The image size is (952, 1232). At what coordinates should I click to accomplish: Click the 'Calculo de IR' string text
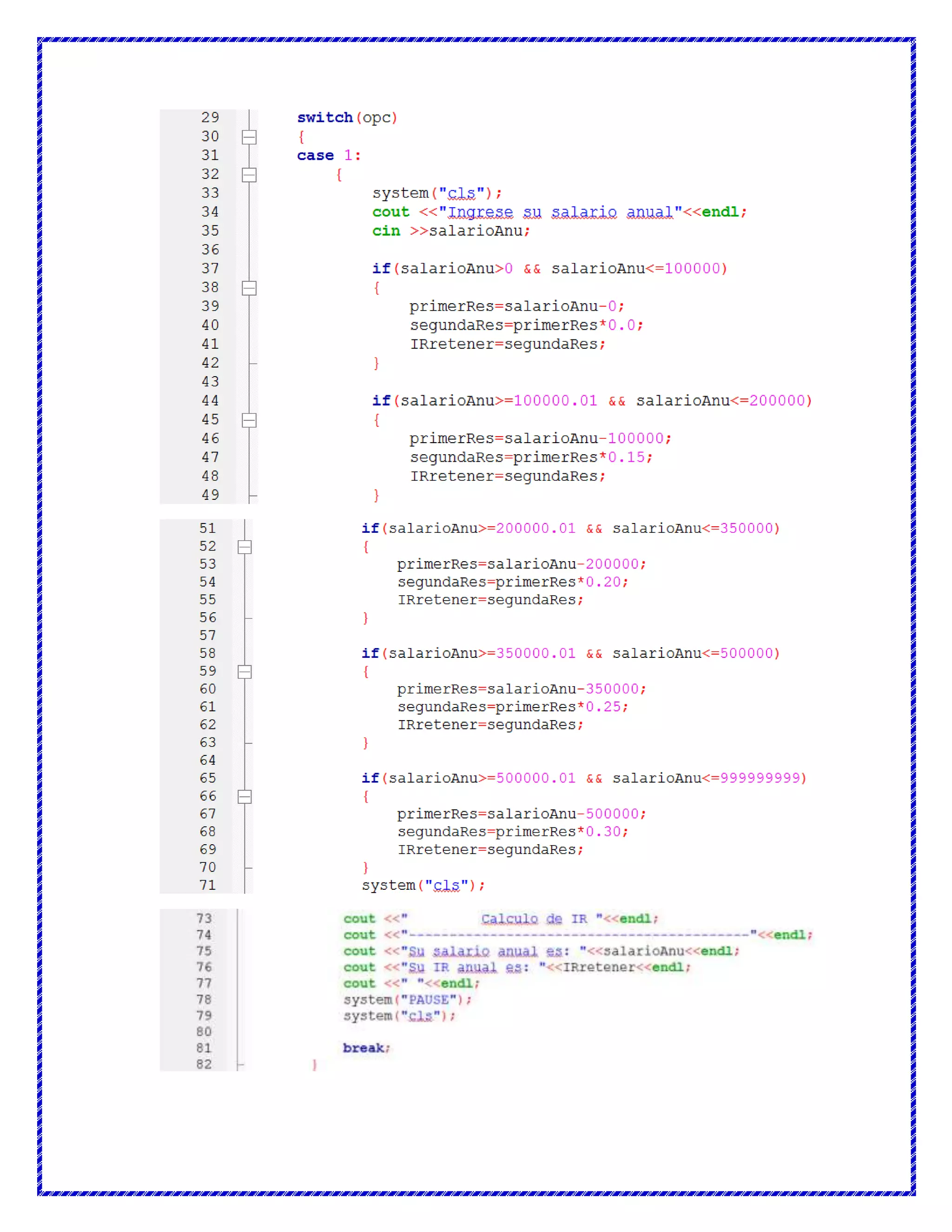533,918
